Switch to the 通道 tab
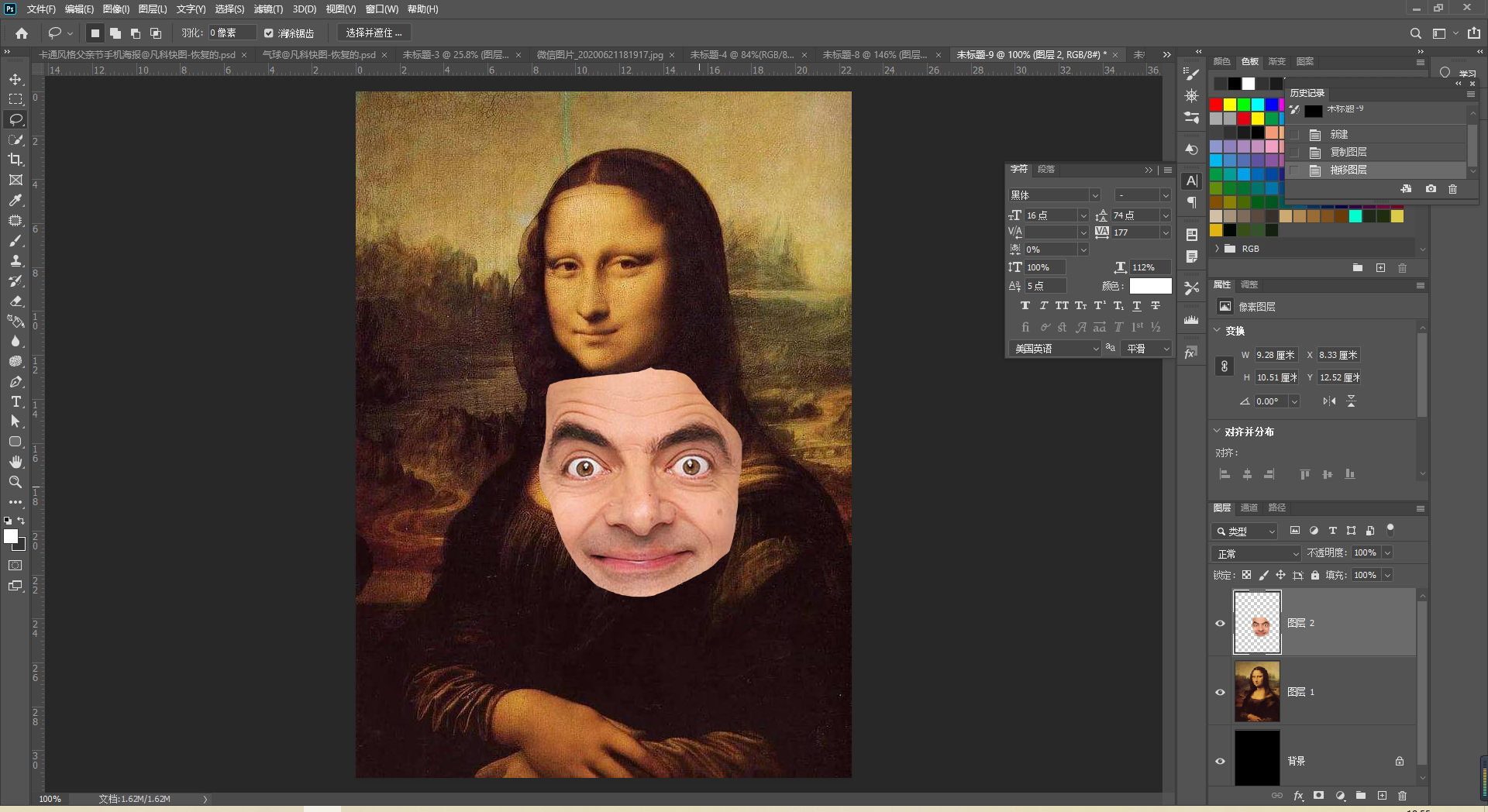This screenshot has width=1488, height=812. (1249, 508)
